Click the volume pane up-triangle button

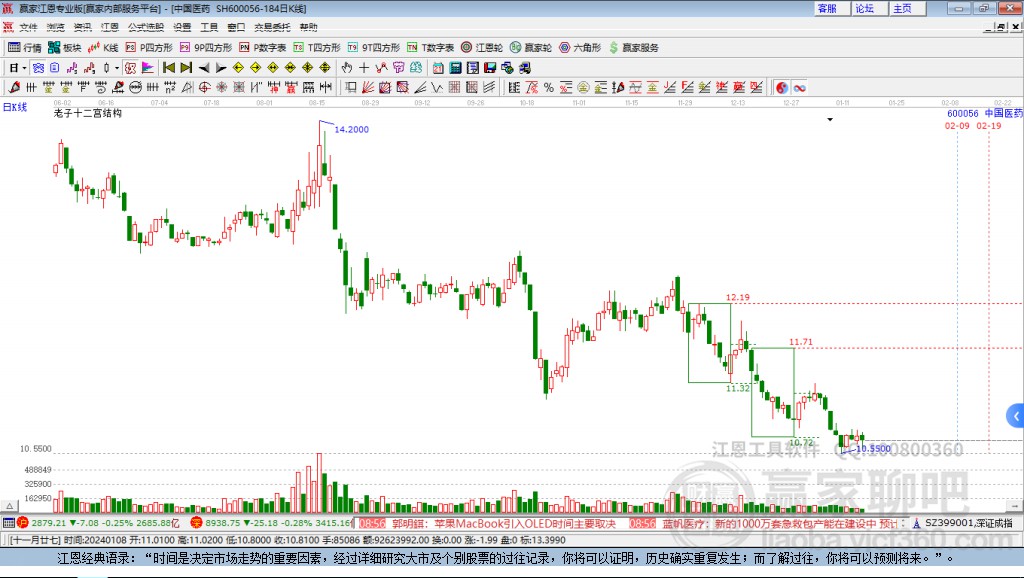[9, 506]
